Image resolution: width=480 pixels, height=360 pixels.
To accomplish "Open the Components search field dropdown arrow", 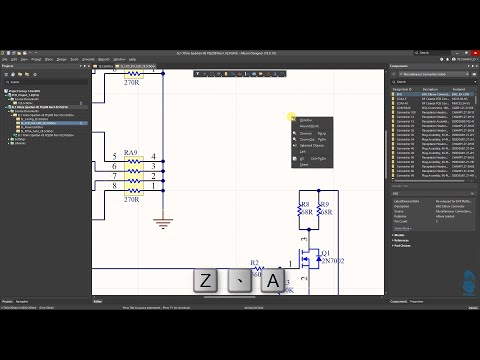I will (x=475, y=82).
